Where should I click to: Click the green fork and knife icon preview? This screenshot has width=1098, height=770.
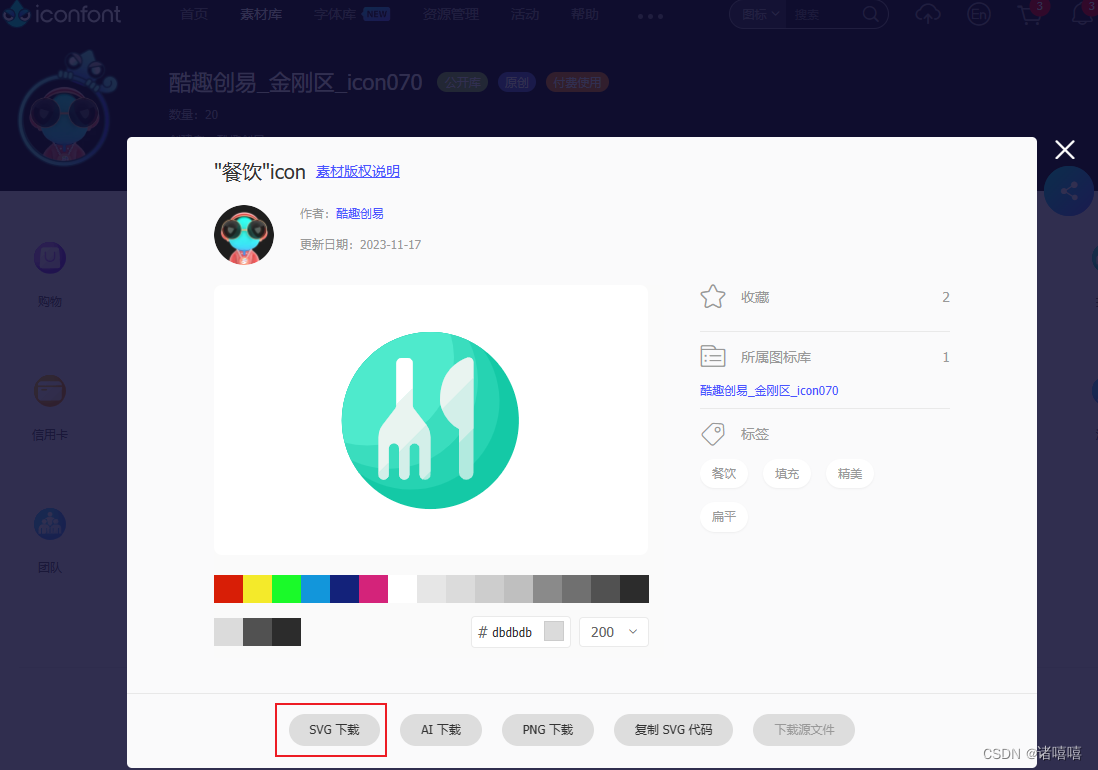coord(430,420)
